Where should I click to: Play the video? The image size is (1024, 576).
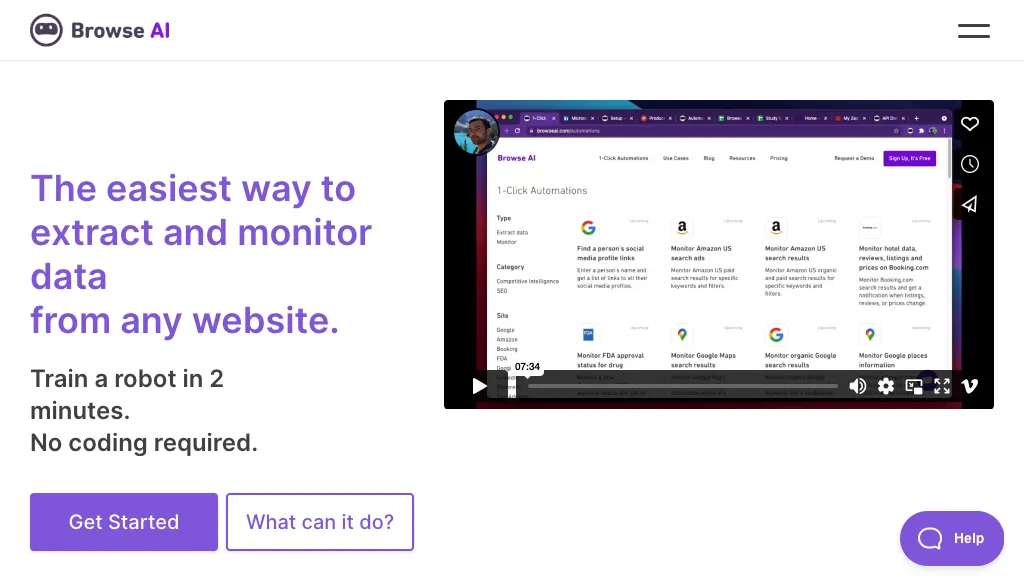point(479,386)
